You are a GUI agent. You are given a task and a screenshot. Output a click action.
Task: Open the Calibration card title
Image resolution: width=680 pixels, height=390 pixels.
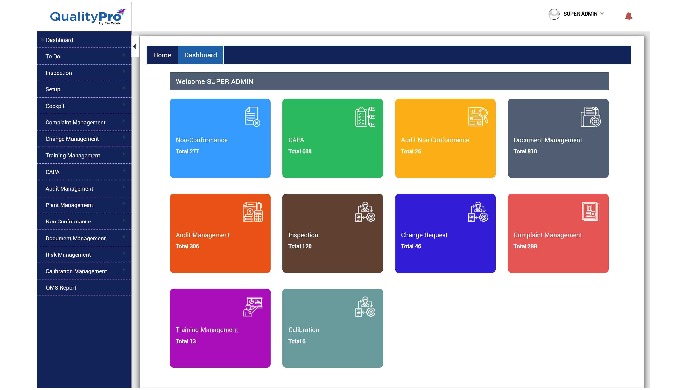point(304,330)
